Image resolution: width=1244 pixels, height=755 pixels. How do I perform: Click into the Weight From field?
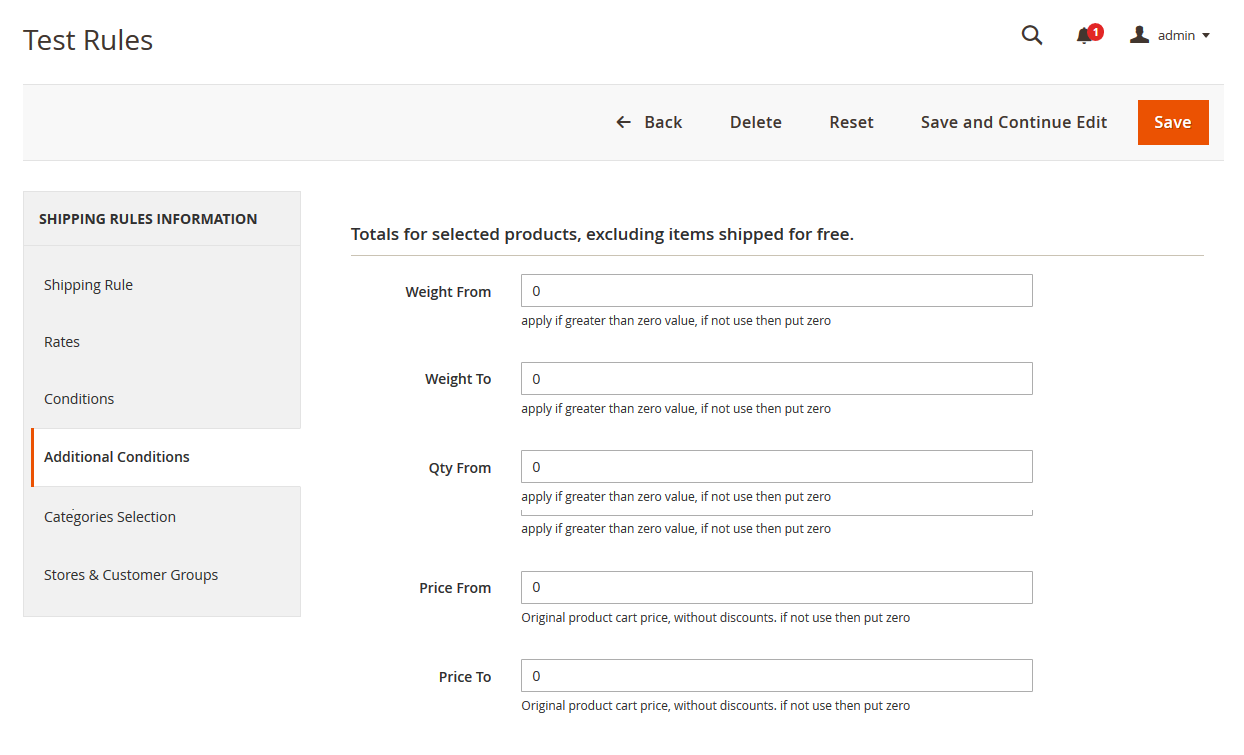(776, 291)
